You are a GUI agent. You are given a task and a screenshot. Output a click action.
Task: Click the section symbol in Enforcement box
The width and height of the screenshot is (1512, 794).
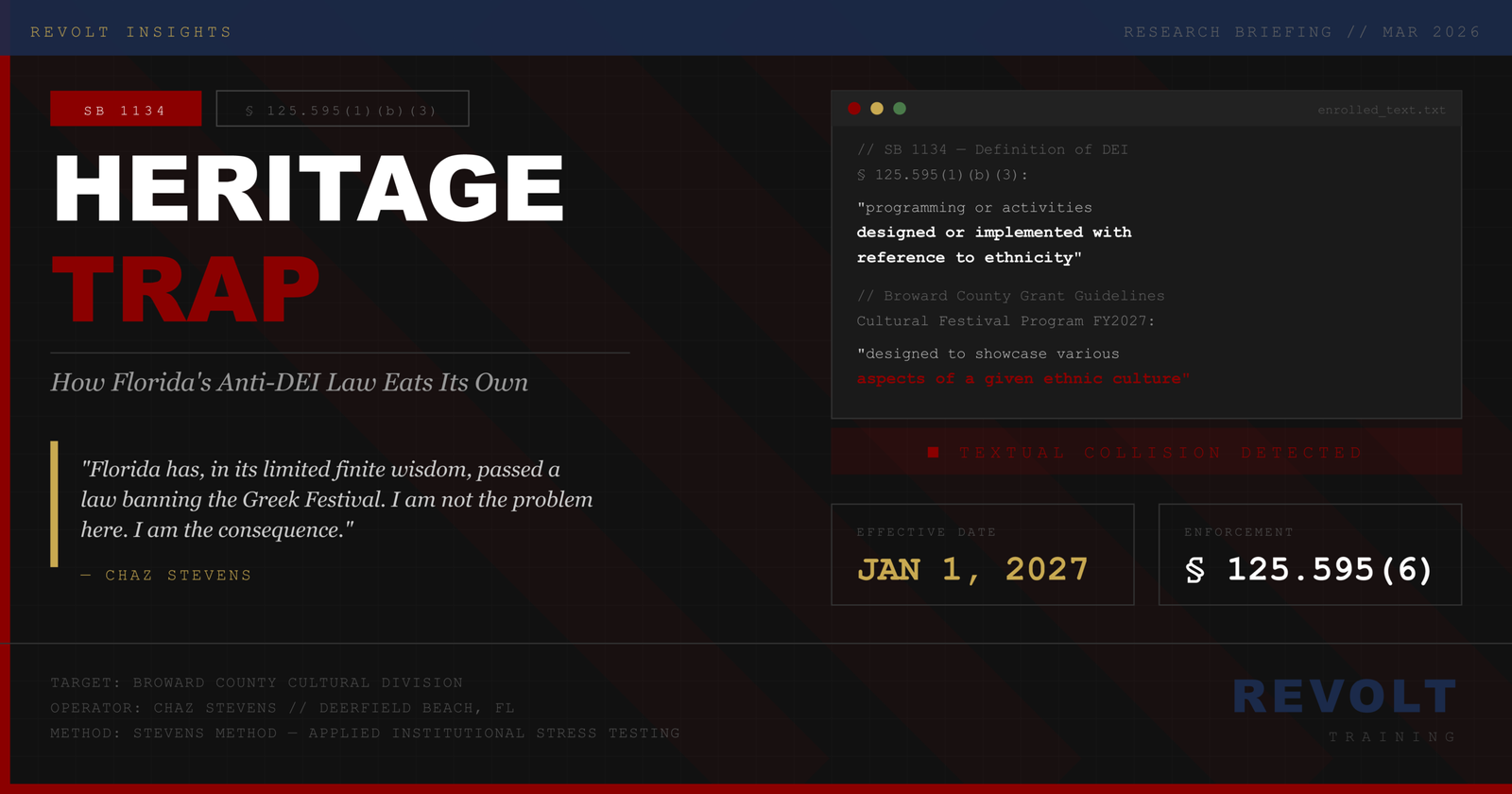click(x=1195, y=570)
